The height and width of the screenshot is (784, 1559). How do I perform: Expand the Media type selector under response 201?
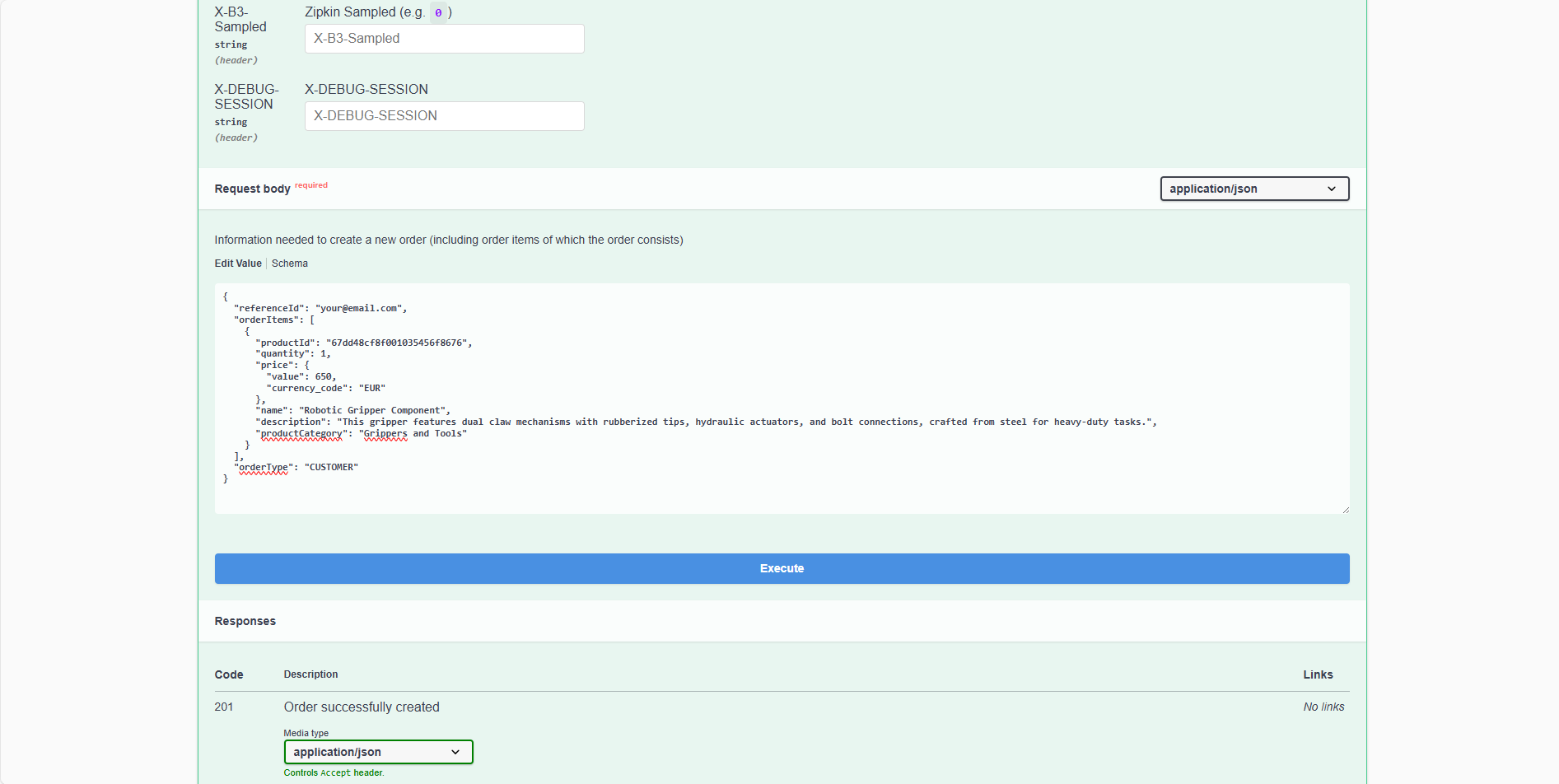click(378, 752)
